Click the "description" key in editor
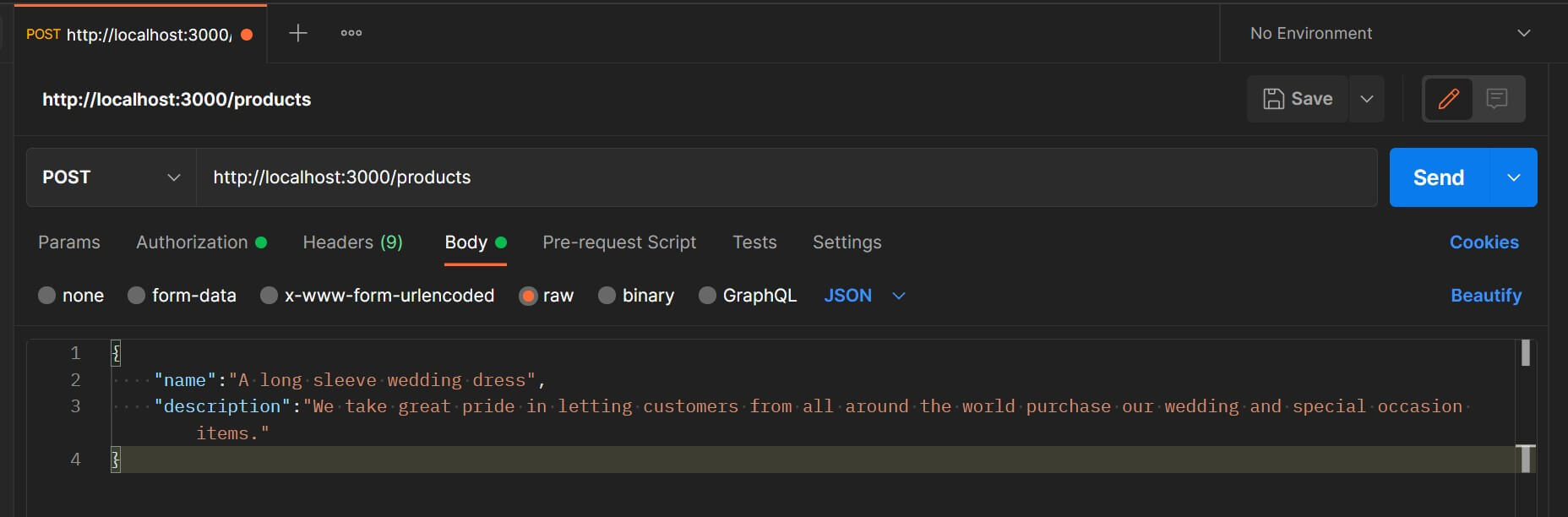Viewport: 1568px width, 517px height. 222,406
